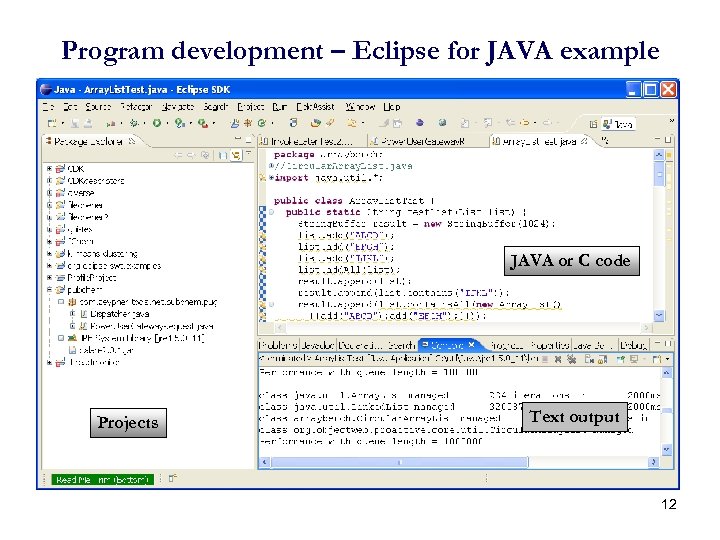Viewport: 720px width, 540px height.
Task: Click the console scrollbar right arrow
Action: coord(653,462)
